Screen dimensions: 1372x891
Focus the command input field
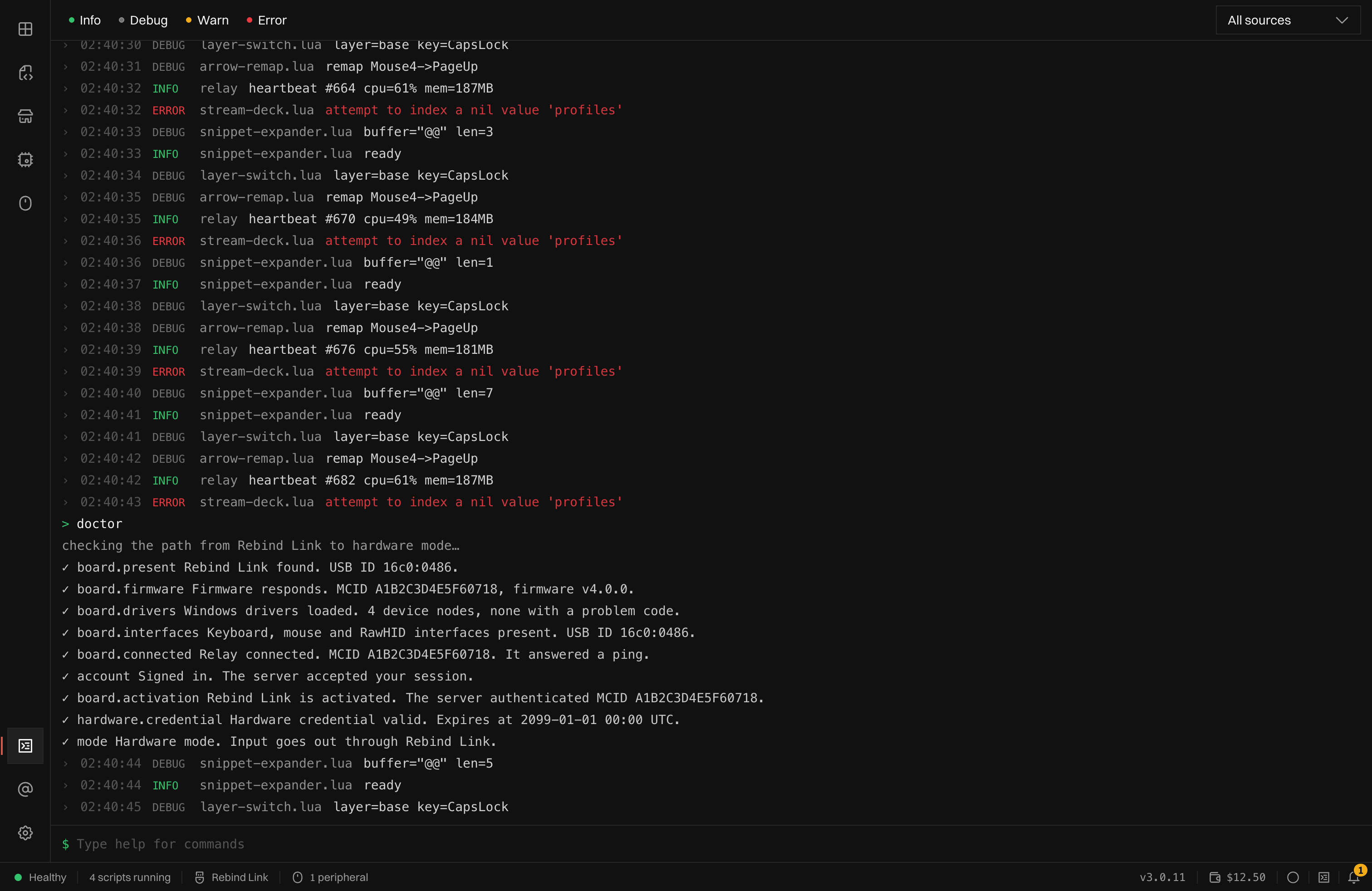pos(711,844)
